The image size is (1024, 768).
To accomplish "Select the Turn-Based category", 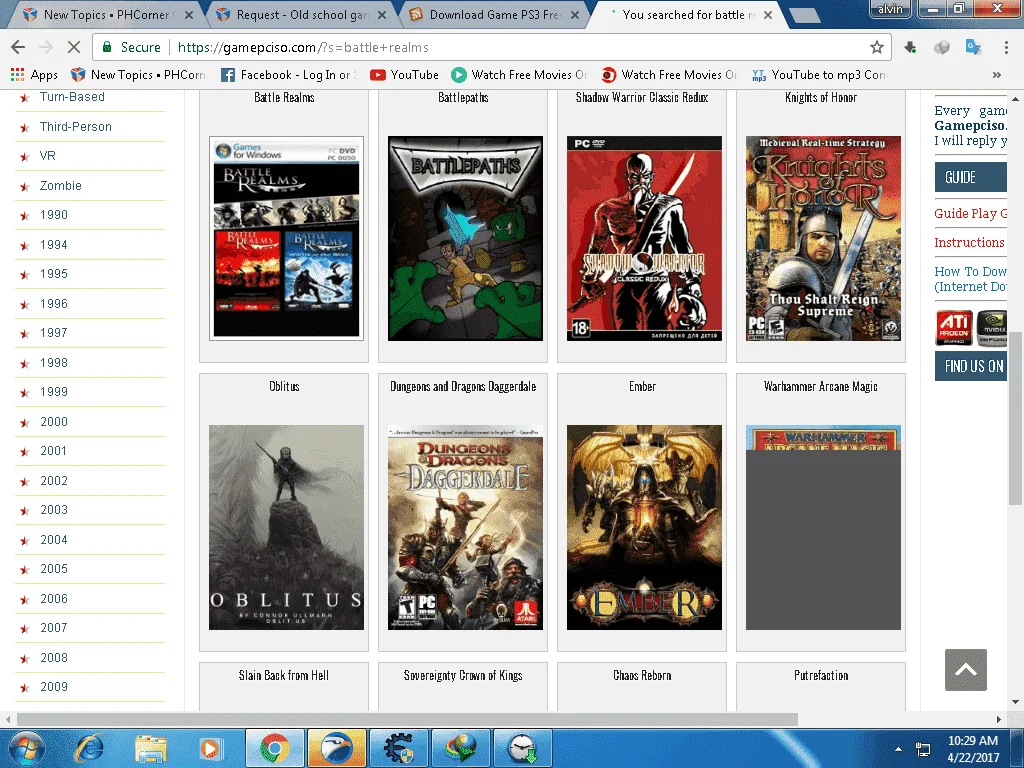I will click(72, 97).
